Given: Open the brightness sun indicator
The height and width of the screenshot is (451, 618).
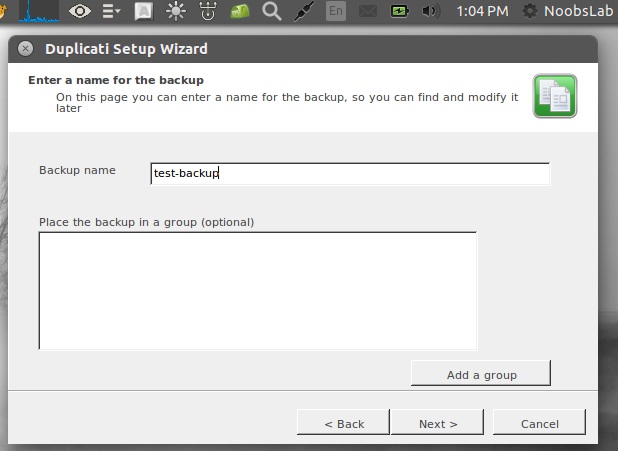Looking at the screenshot, I should pyautogui.click(x=176, y=11).
